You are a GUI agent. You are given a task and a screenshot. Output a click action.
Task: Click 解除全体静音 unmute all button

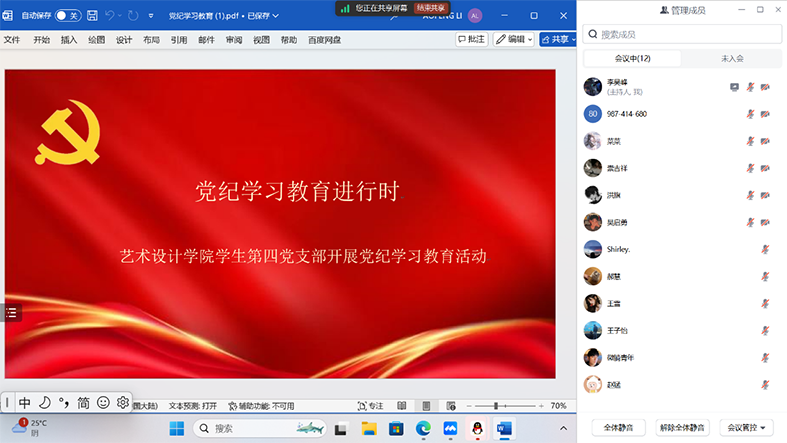(x=682, y=427)
